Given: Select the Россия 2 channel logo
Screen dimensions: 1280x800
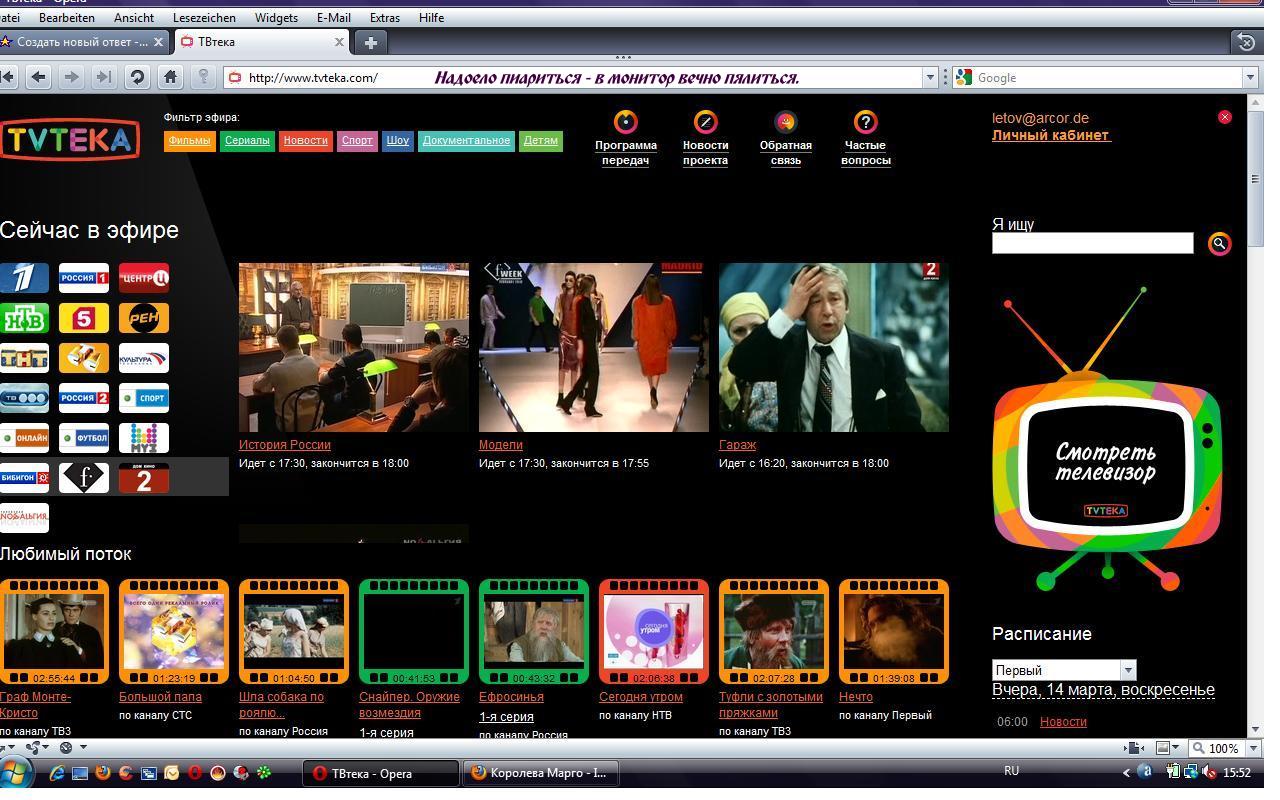Looking at the screenshot, I should (x=84, y=398).
